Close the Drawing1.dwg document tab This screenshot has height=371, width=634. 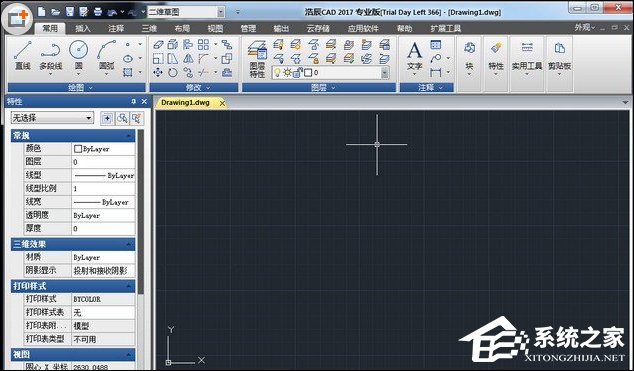pos(222,103)
